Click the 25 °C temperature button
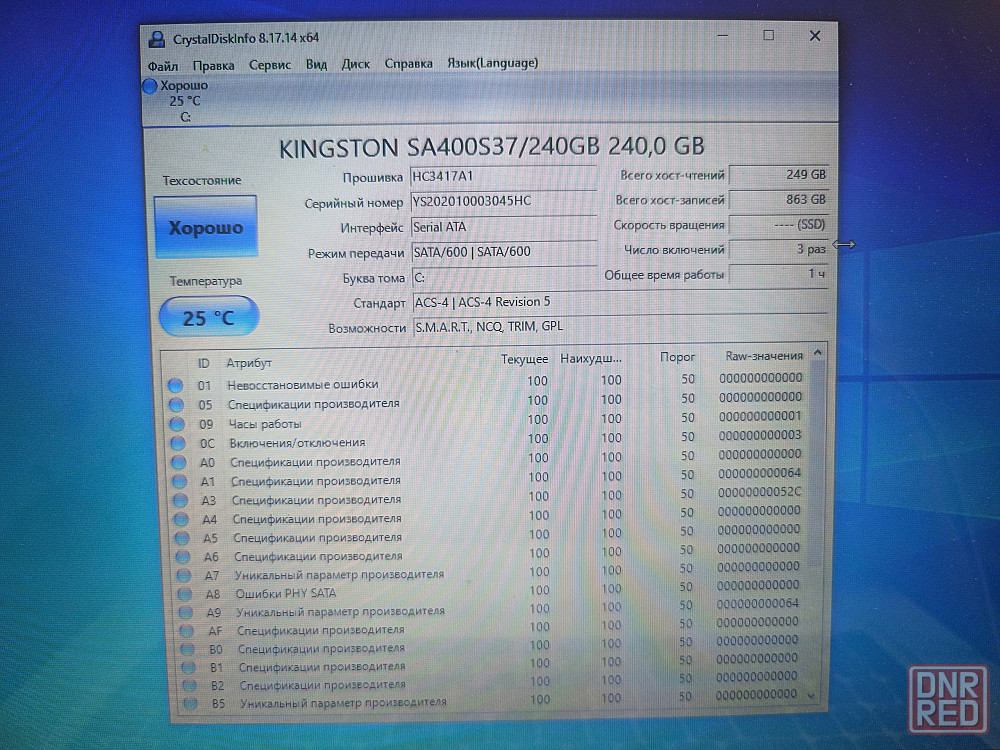1000x750 pixels. 209,317
